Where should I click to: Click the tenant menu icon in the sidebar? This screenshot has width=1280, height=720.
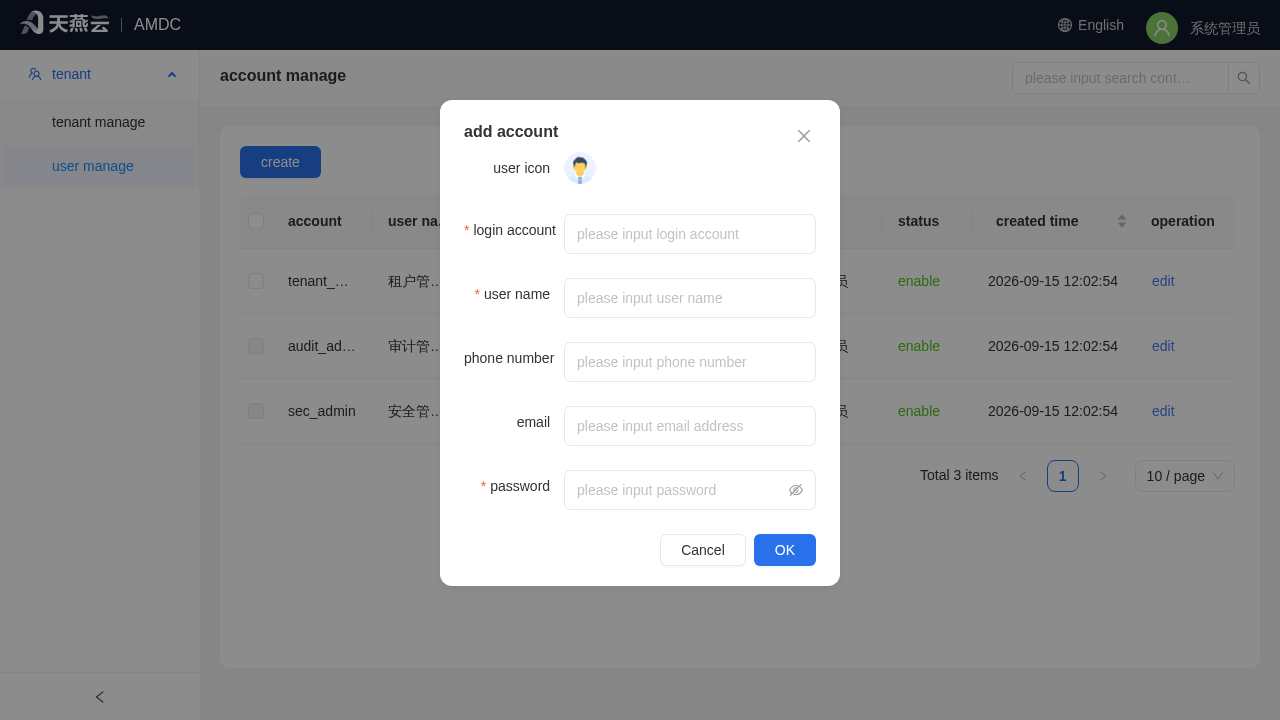[35, 74]
